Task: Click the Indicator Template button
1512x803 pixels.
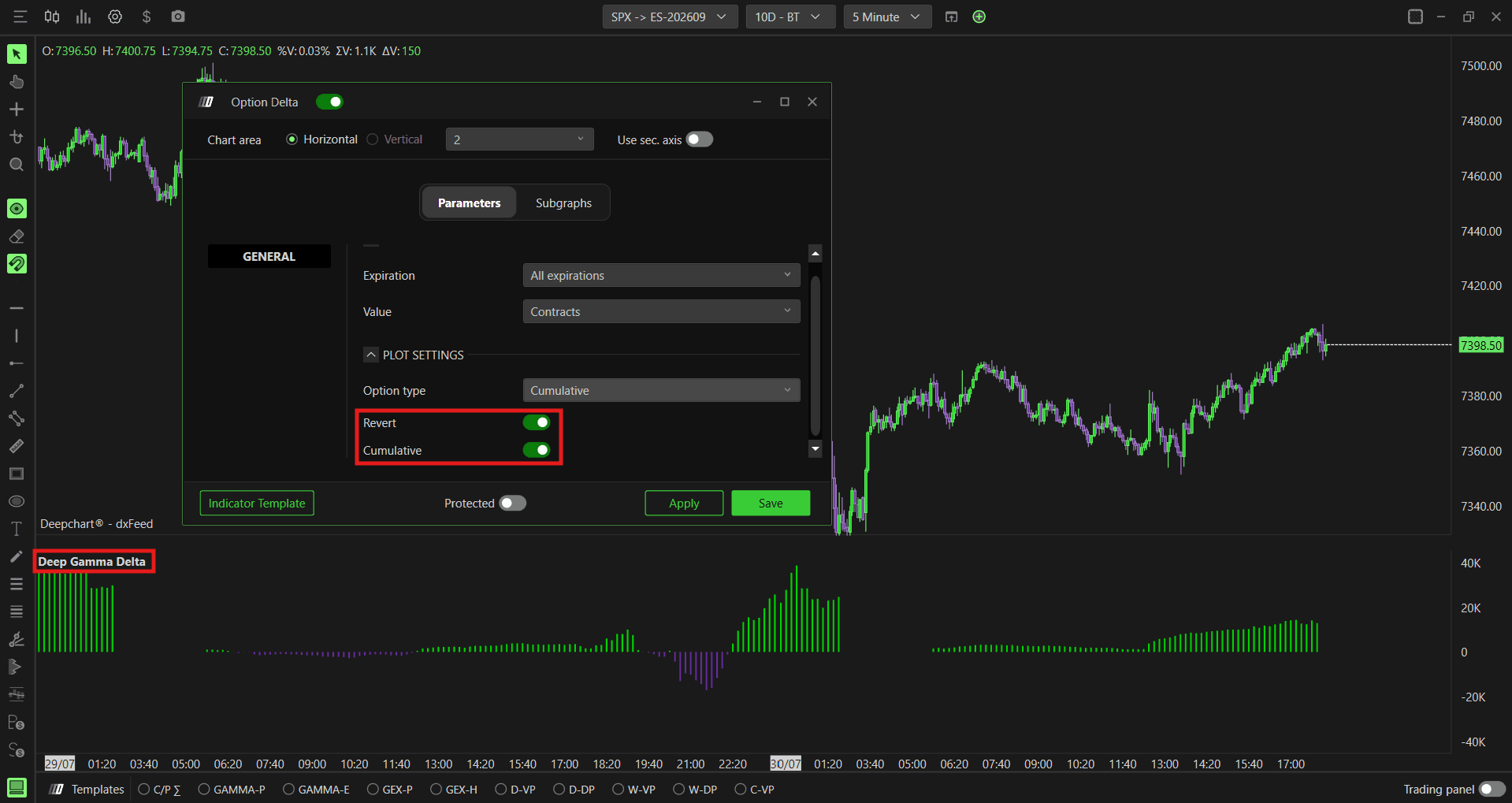Action: click(x=257, y=503)
